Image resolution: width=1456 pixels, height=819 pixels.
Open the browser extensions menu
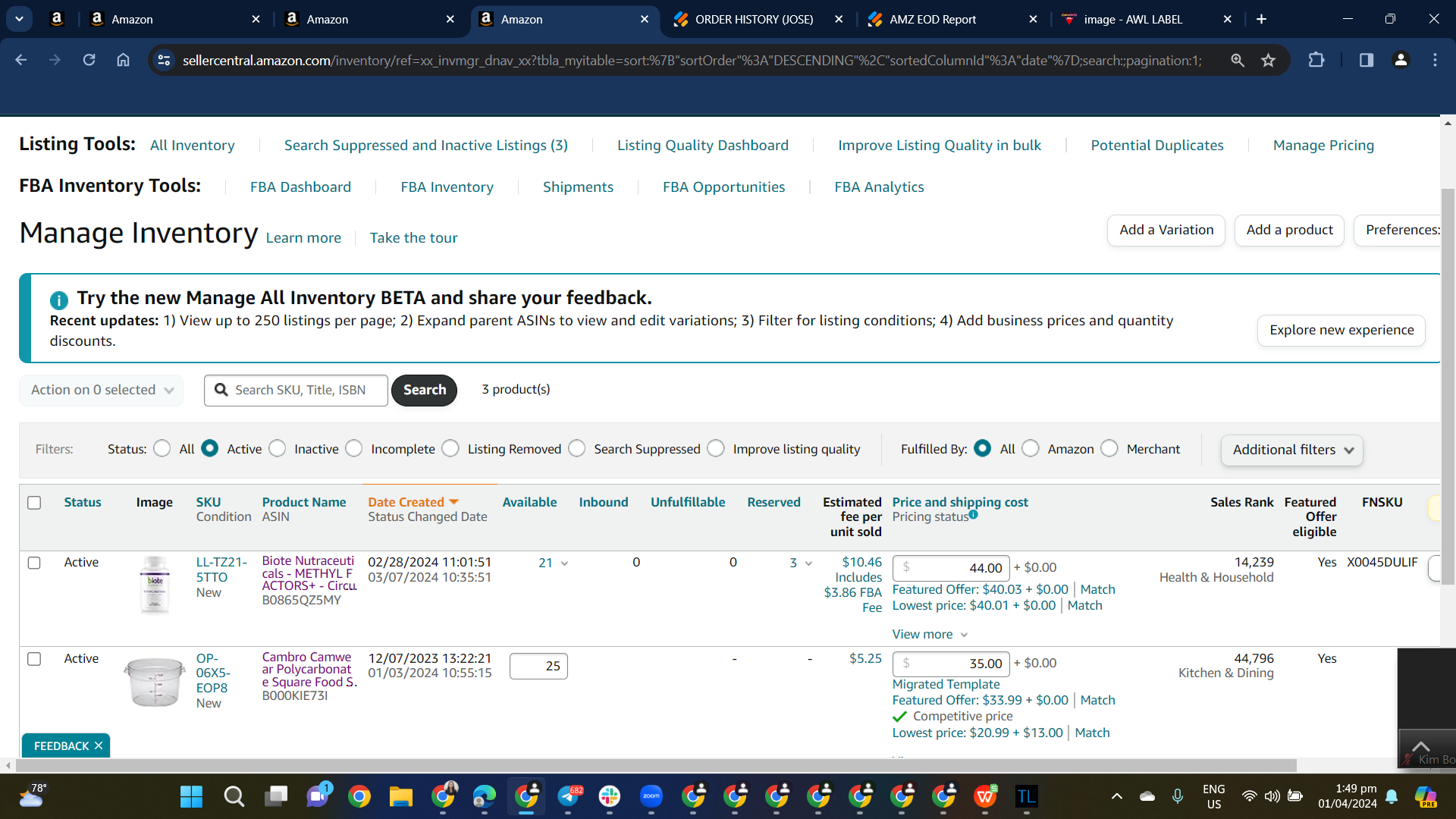click(1316, 60)
